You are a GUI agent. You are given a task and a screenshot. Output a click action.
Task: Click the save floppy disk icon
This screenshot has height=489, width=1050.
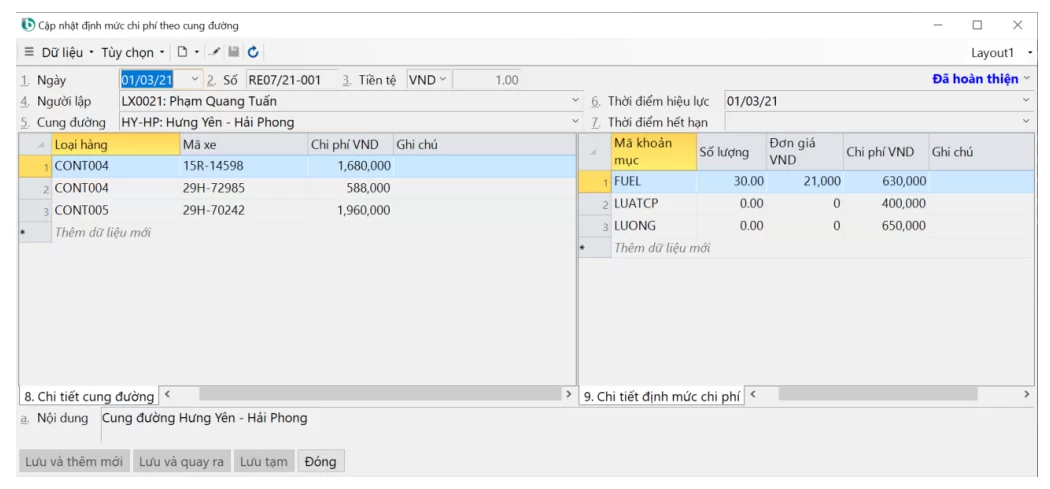[x=233, y=52]
